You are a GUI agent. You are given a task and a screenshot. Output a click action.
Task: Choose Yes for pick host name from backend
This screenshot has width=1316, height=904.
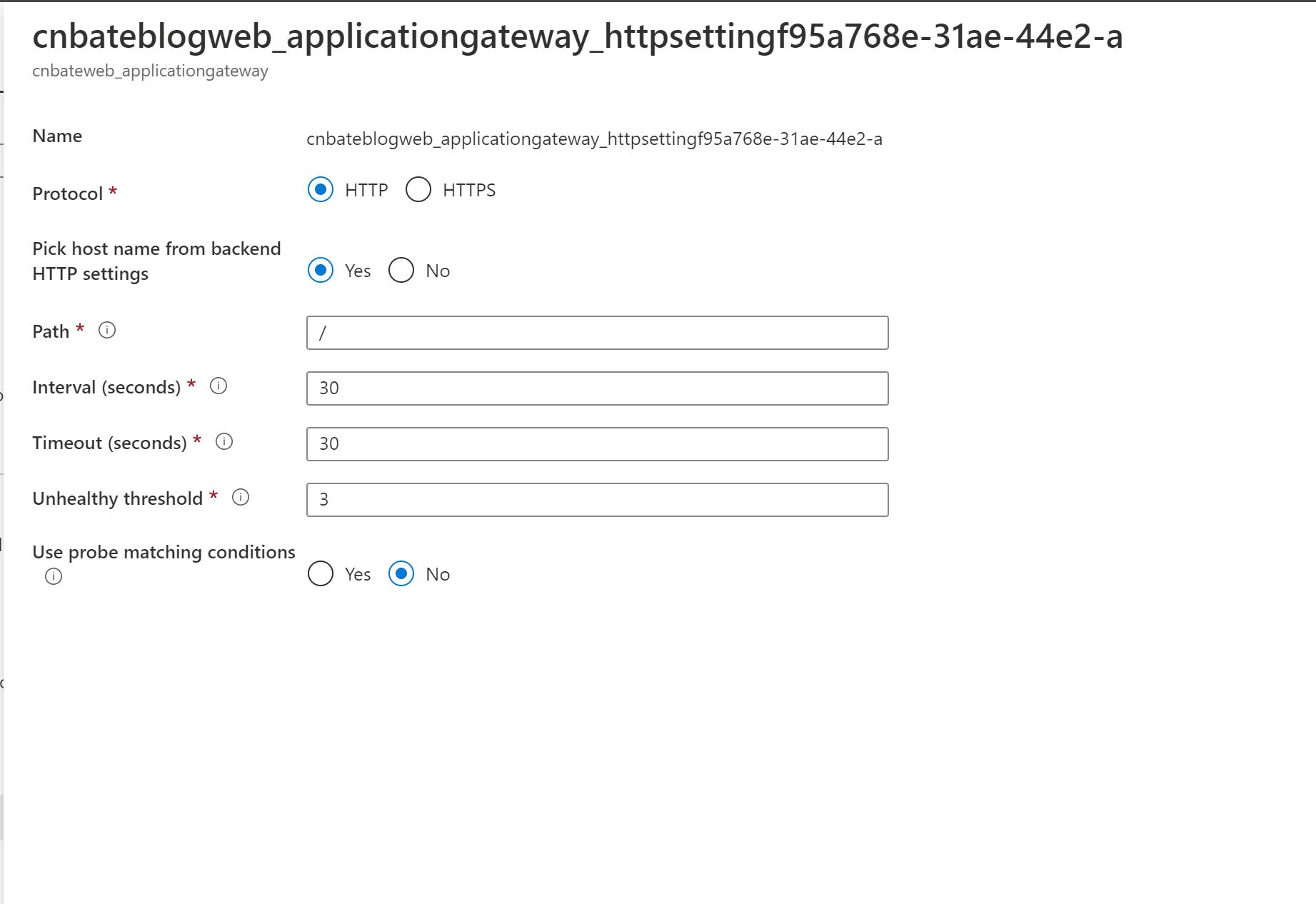(321, 270)
